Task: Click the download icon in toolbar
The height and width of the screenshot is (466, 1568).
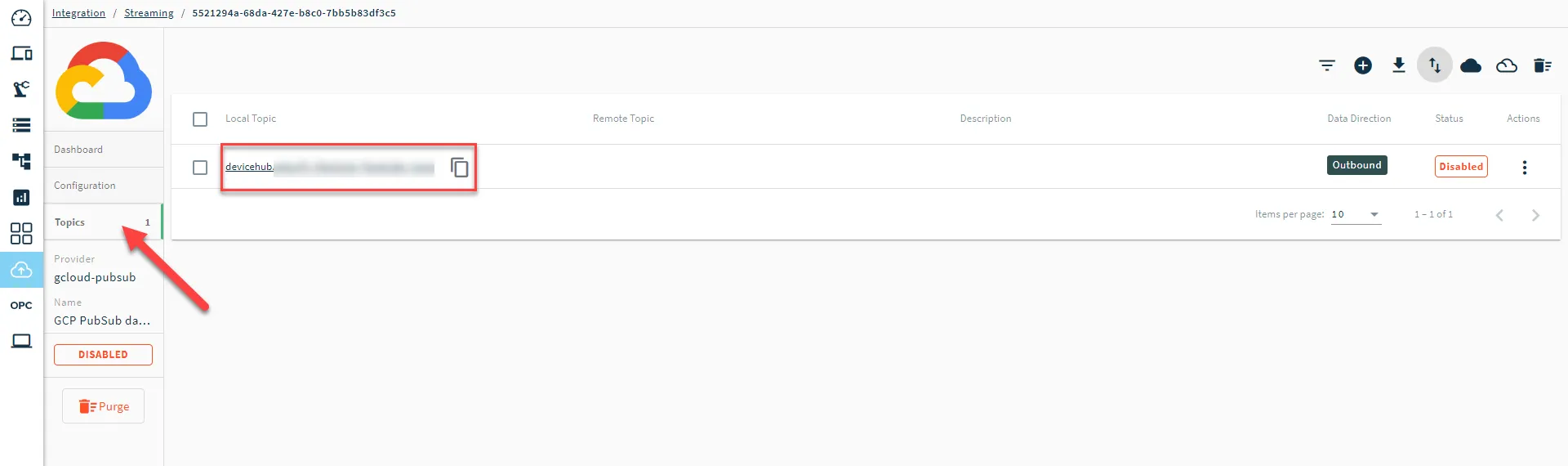Action: coord(1399,65)
